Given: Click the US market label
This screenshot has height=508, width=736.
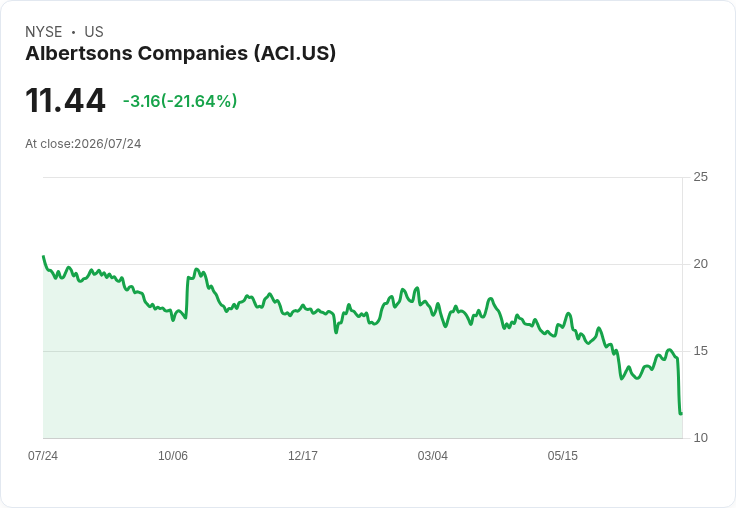Looking at the screenshot, I should coord(94,32).
